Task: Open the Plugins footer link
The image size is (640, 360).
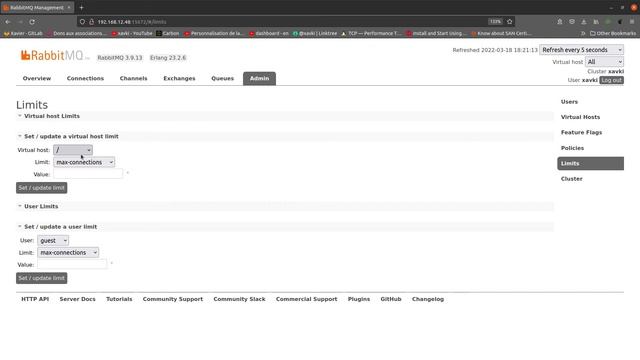Action: [x=359, y=299]
